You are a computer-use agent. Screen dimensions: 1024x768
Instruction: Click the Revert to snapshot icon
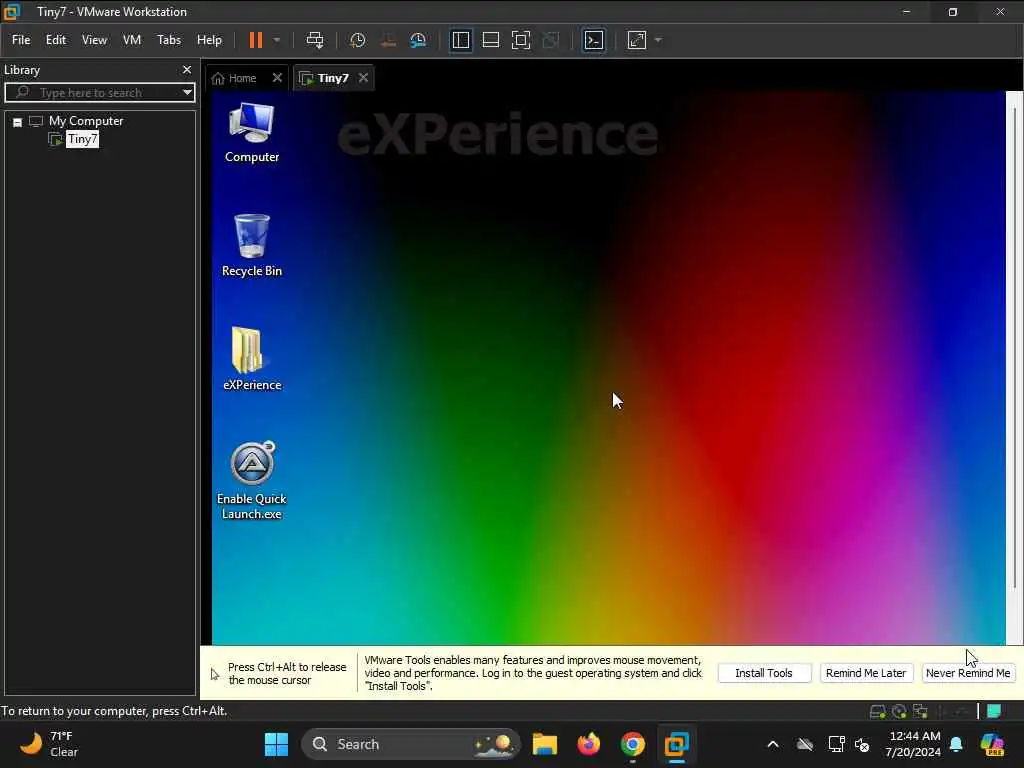tap(389, 40)
